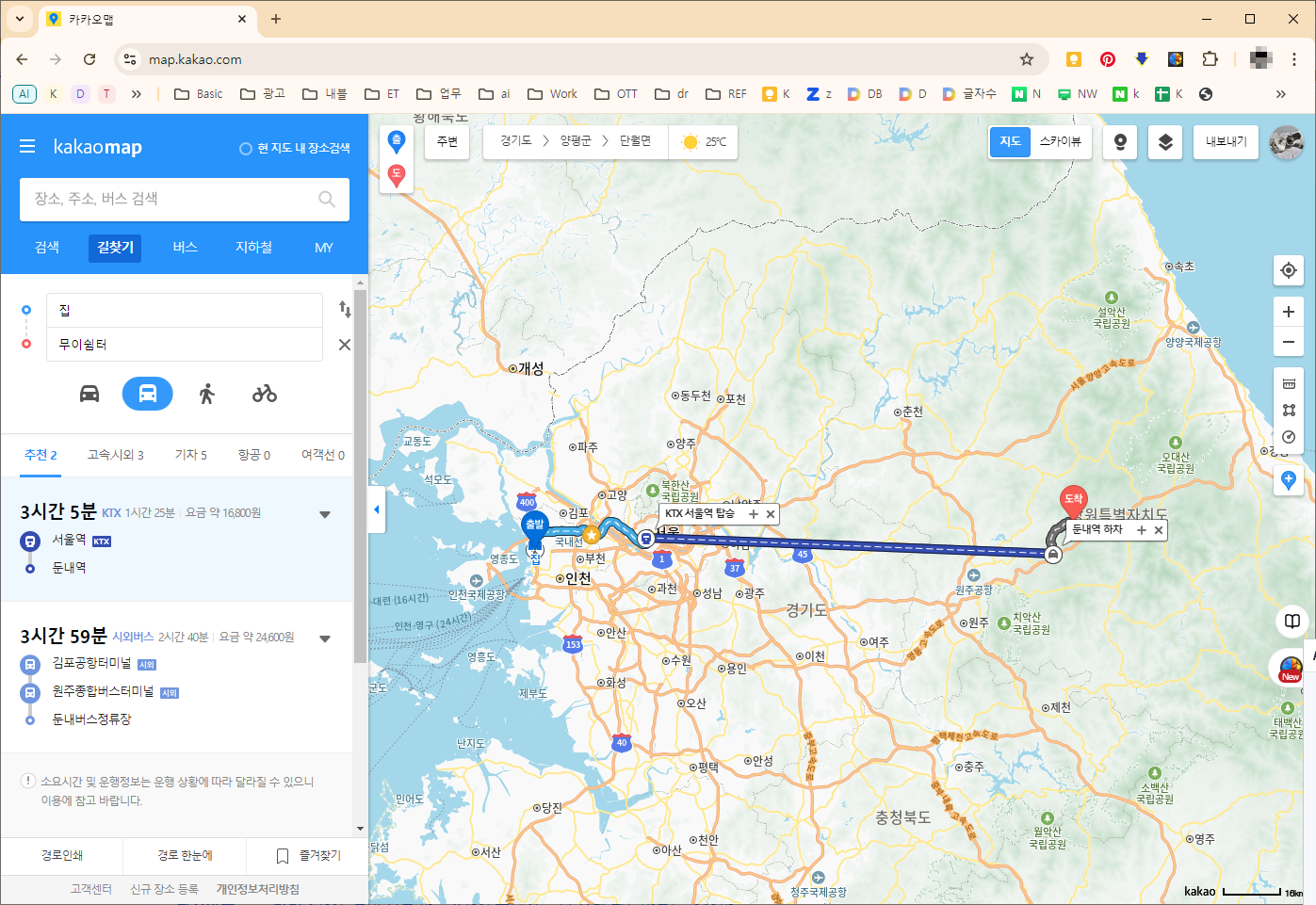The height and width of the screenshot is (905, 1316).
Task: Select car route mode
Action: click(89, 394)
